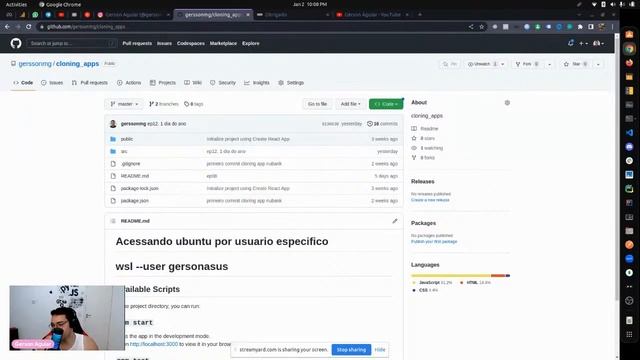Open the Chrome extensions puzzle icon
This screenshot has height=360, width=640.
[x=580, y=27]
